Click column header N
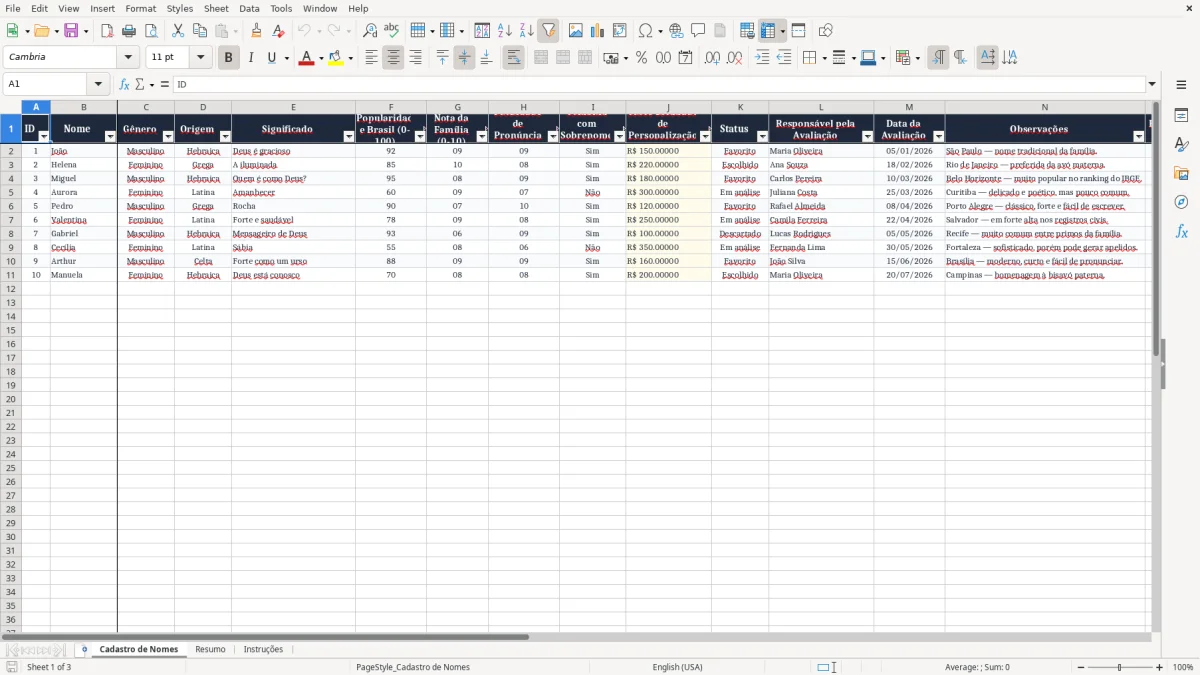Screen dimensions: 1200x675 pyautogui.click(x=1045, y=107)
